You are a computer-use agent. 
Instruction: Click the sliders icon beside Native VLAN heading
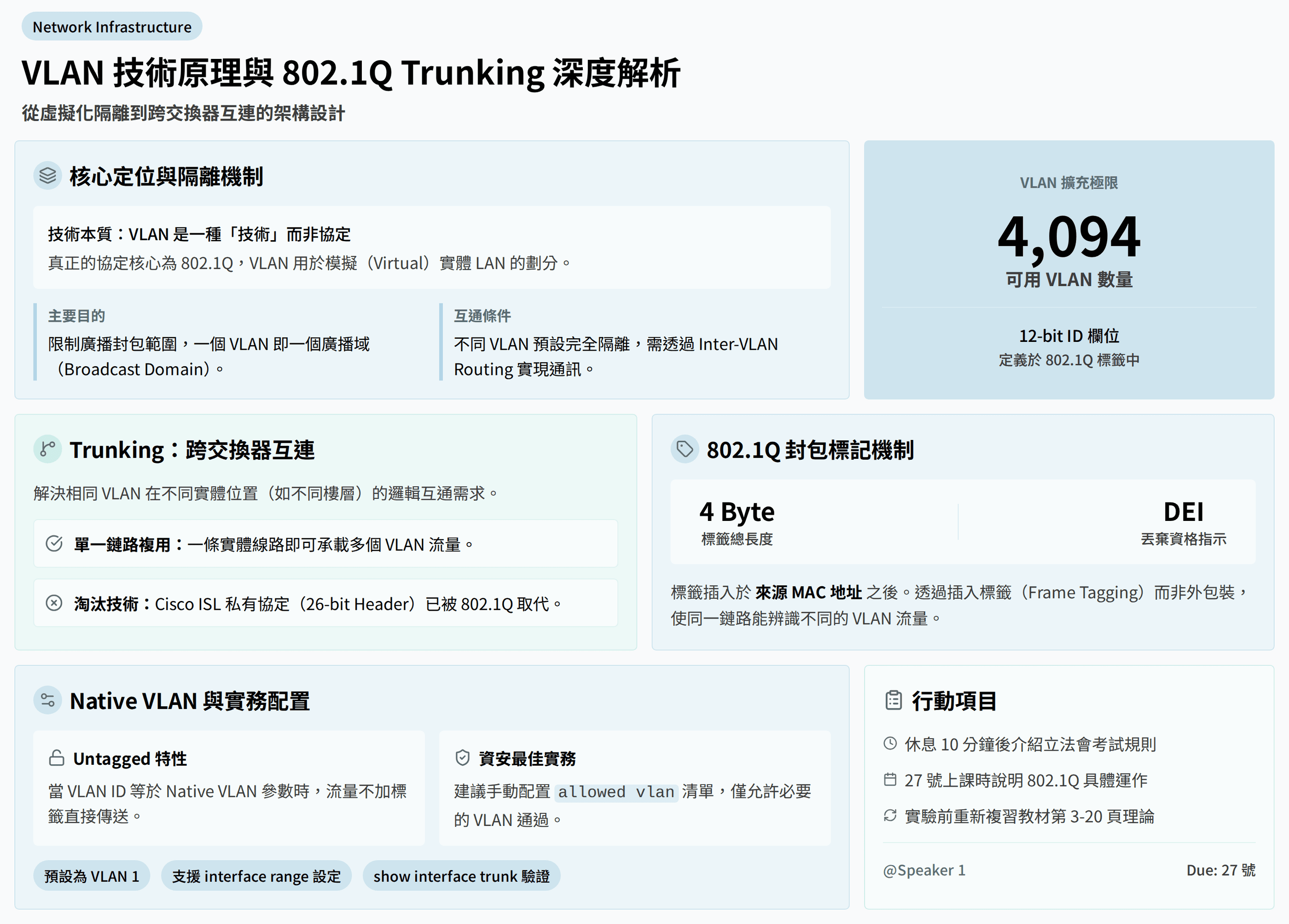coord(48,700)
